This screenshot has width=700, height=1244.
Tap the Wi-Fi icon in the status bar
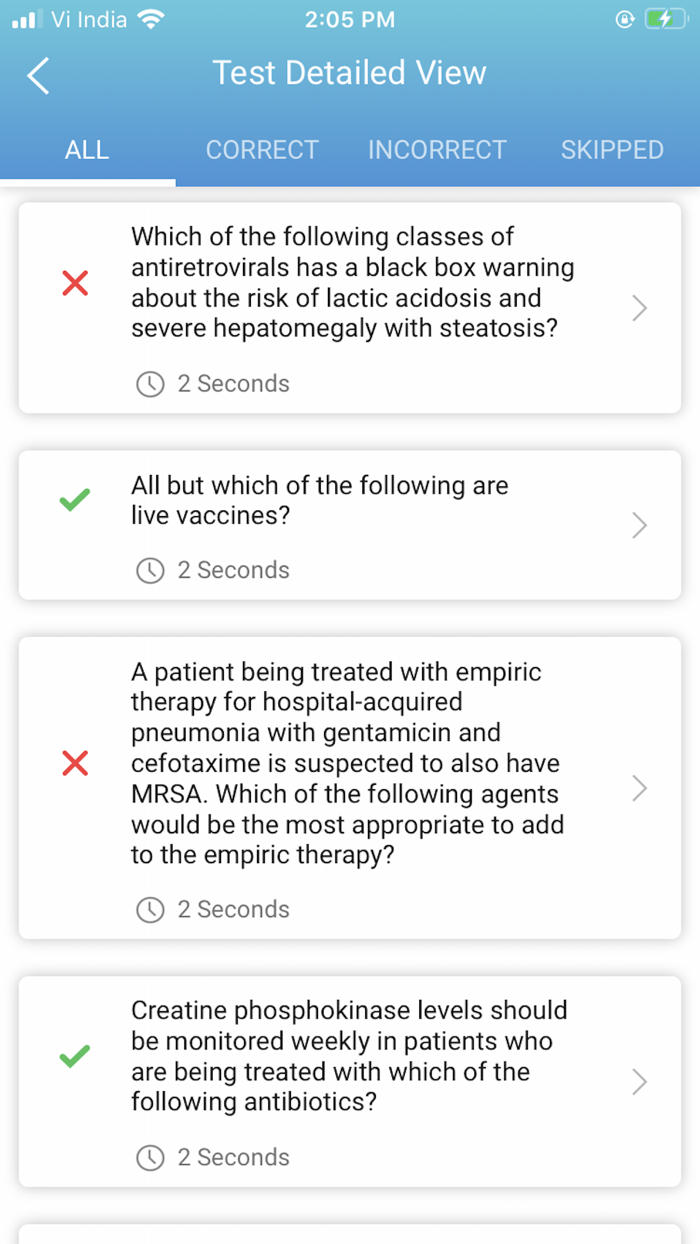pos(151,17)
